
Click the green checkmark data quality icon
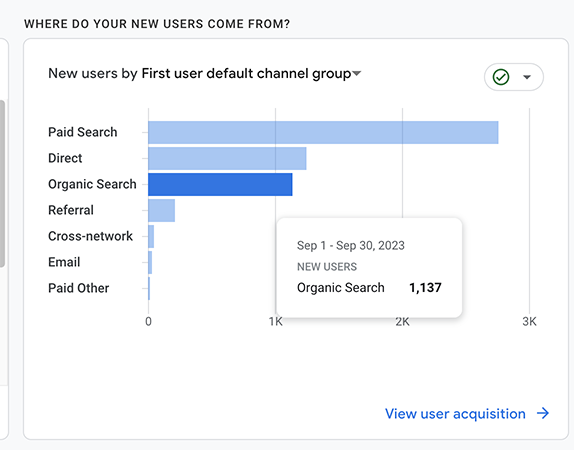(501, 77)
